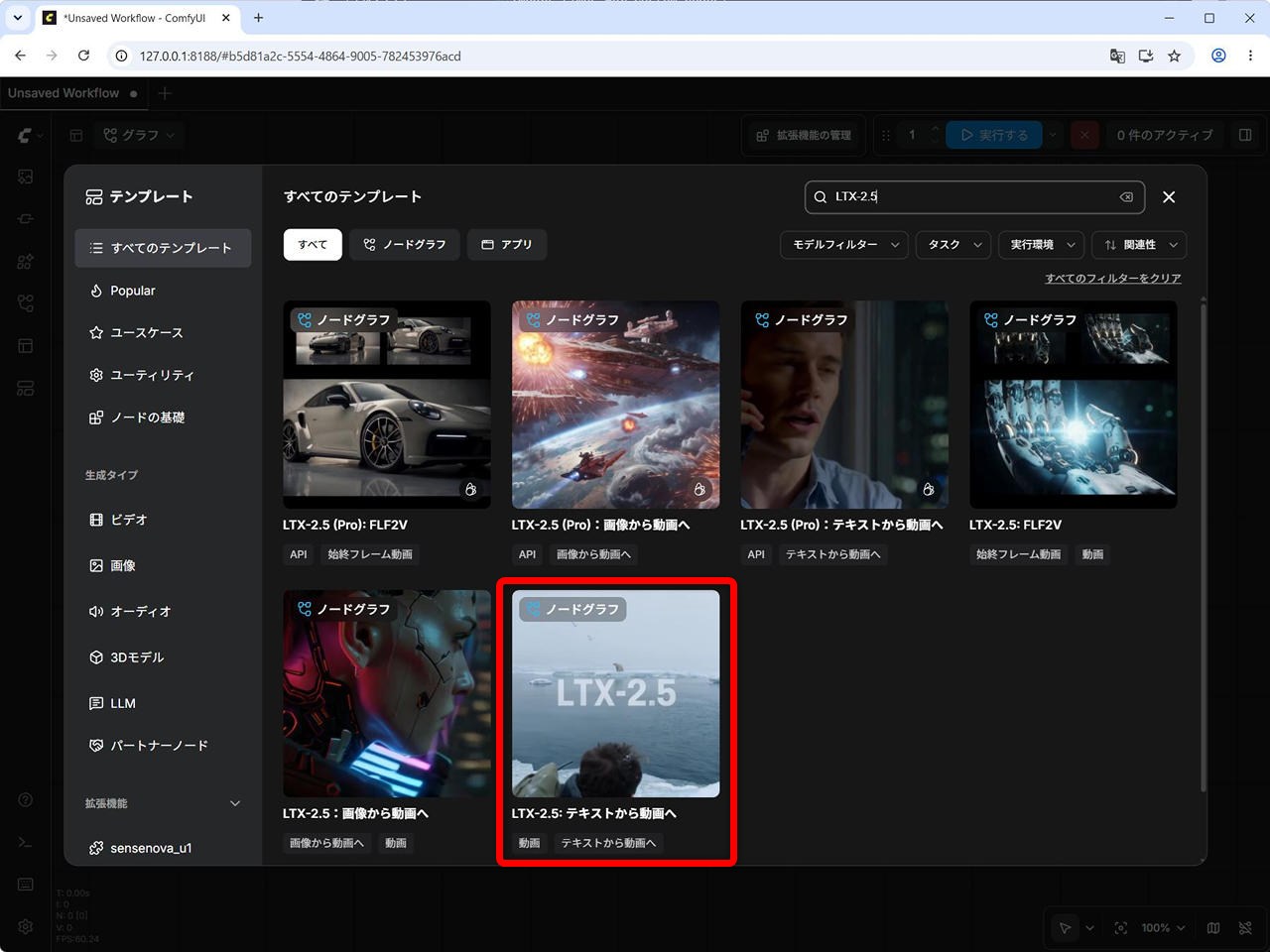This screenshot has width=1270, height=952.
Task: Click the Chrome translate page icon
Action: pyautogui.click(x=1117, y=56)
